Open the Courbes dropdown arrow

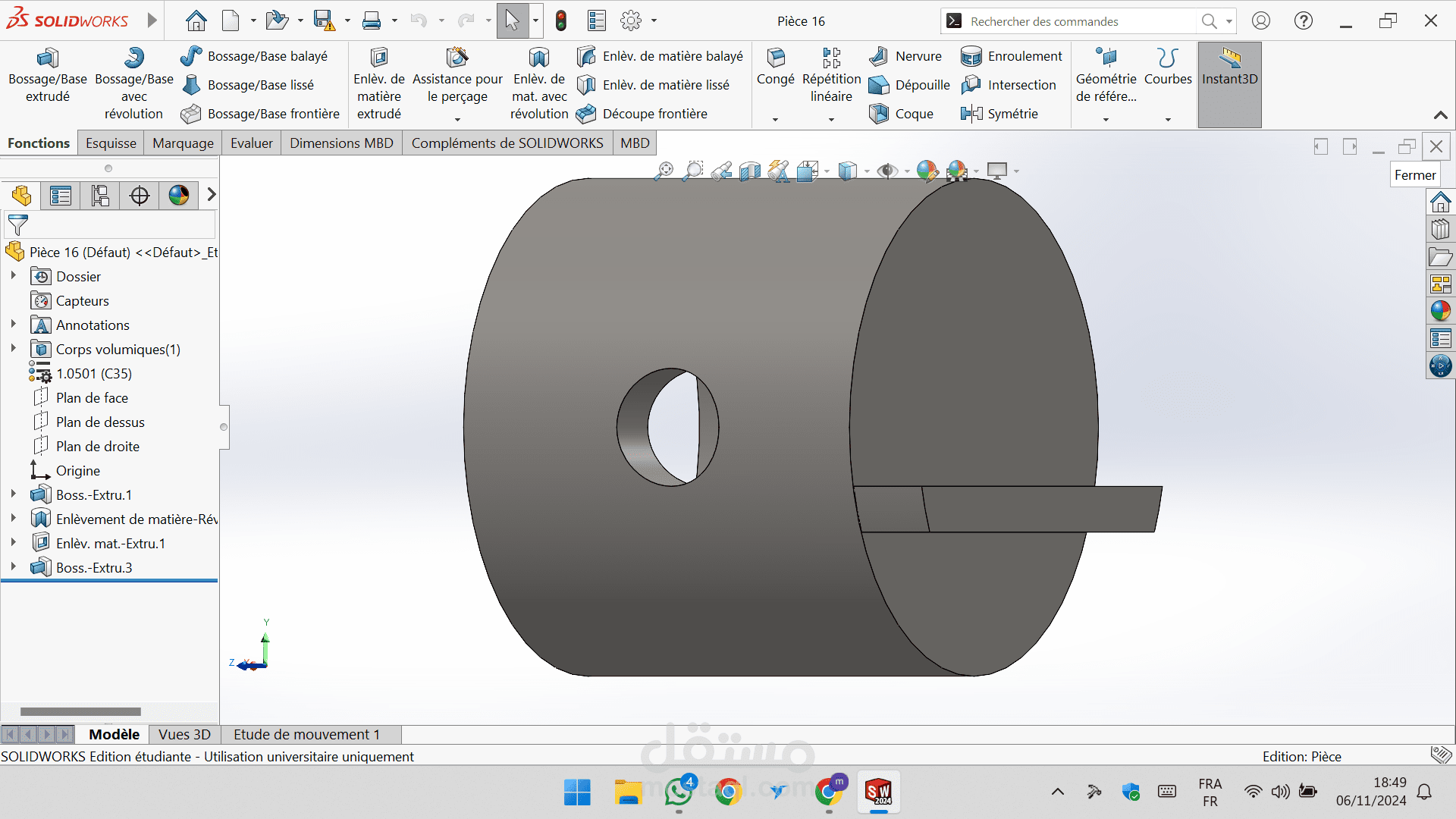pyautogui.click(x=1168, y=119)
